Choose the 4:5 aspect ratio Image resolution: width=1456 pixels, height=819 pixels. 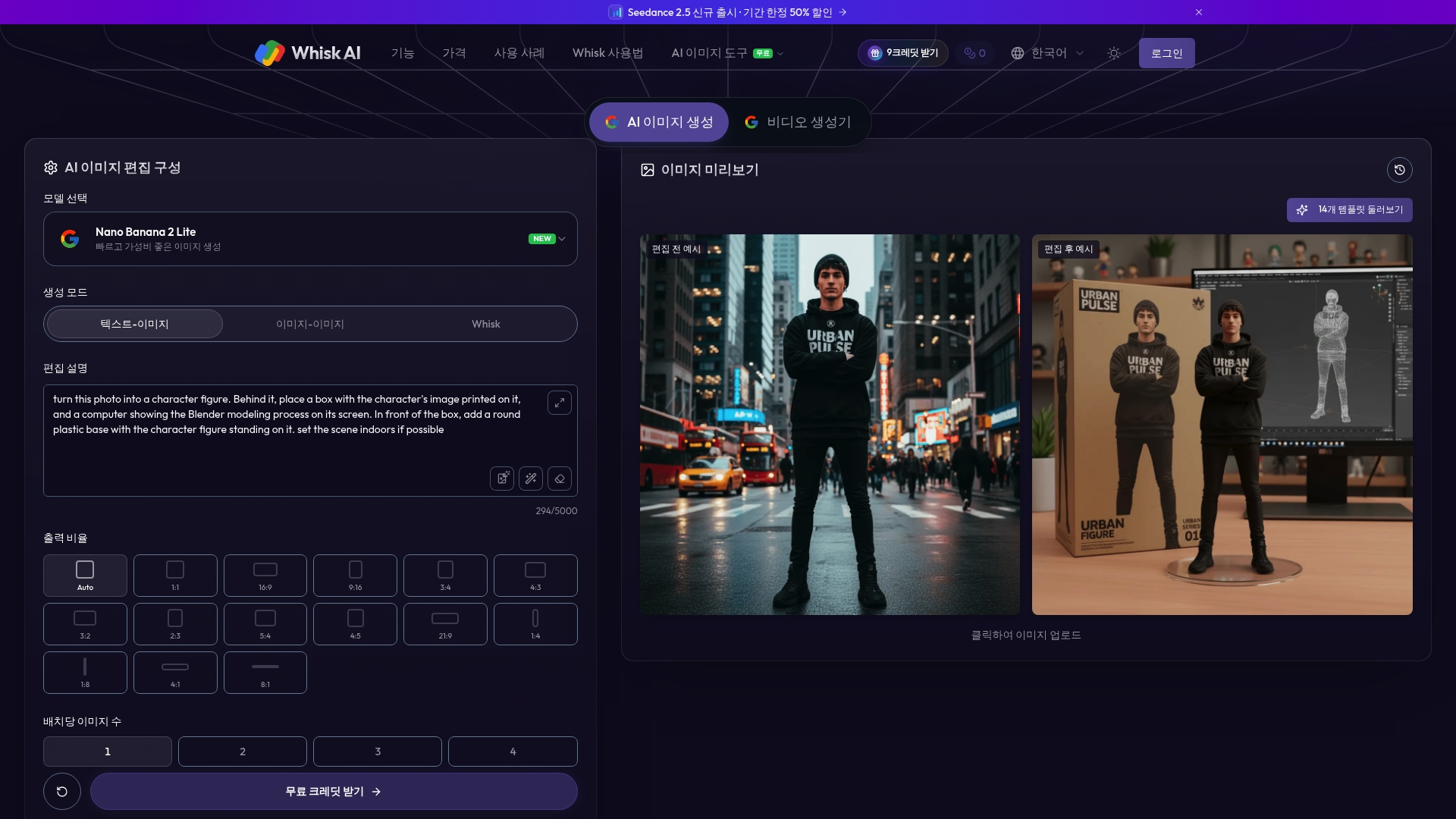tap(355, 624)
